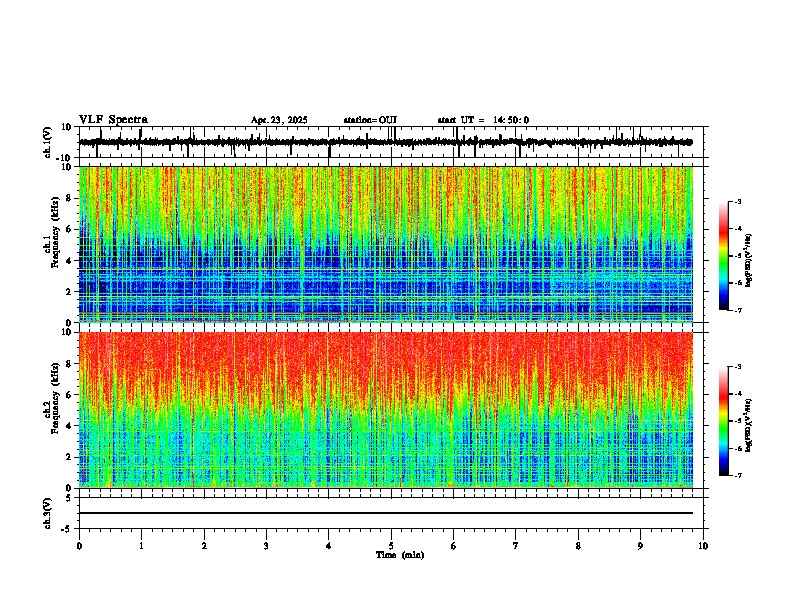
Task: Click the time axis tick label "4"
Action: (x=329, y=546)
